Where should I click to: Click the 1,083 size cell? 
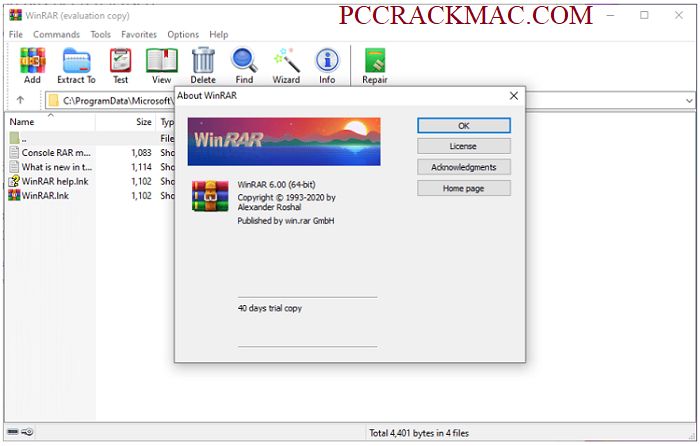[141, 152]
